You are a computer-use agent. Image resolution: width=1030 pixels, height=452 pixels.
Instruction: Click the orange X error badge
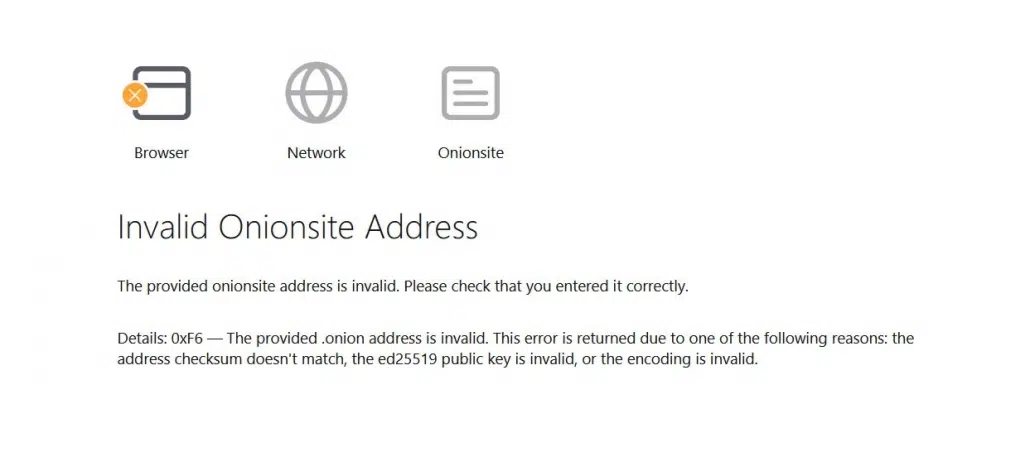[135, 95]
